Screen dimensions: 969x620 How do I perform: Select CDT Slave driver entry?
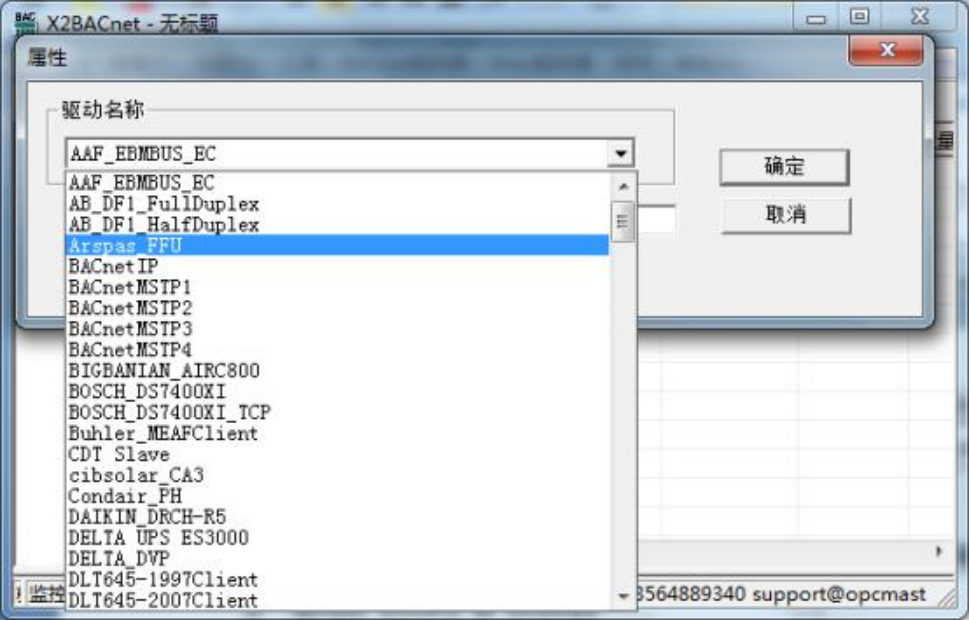click(337, 454)
